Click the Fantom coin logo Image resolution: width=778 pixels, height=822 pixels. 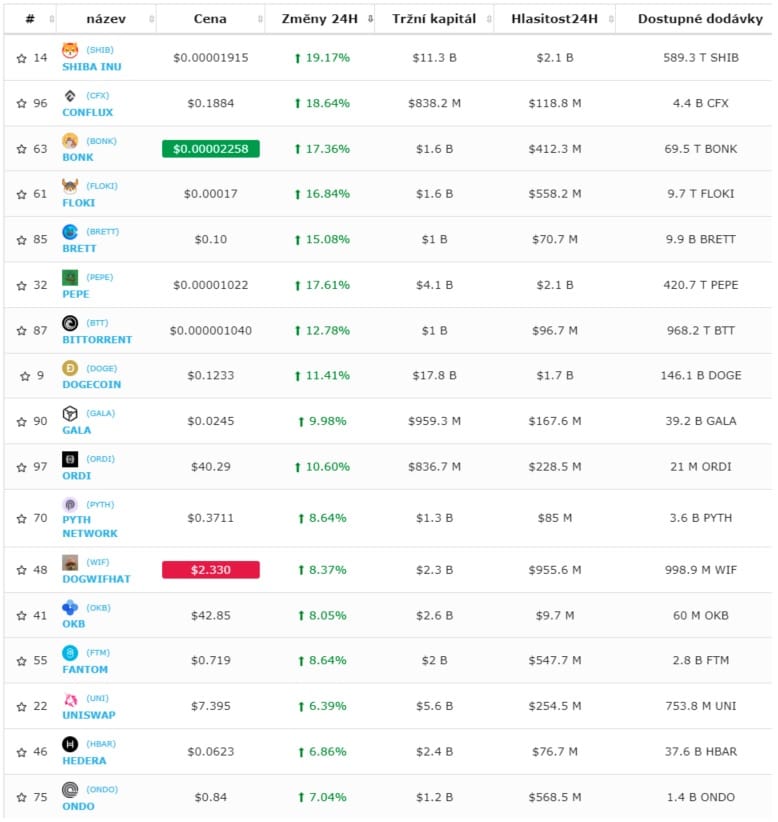click(70, 653)
